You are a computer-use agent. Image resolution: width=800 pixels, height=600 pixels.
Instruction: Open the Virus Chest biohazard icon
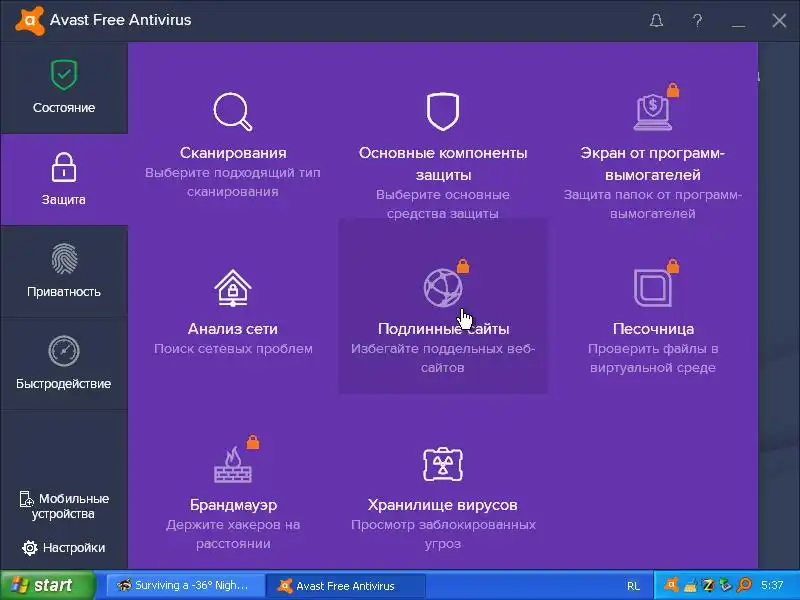pos(443,464)
